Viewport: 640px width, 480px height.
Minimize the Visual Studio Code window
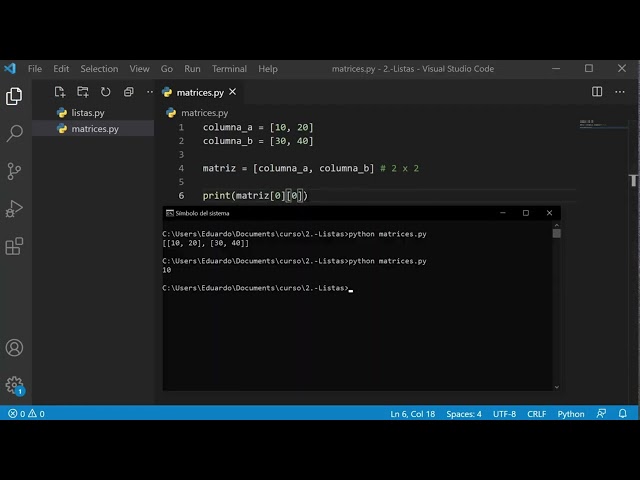(x=556, y=68)
